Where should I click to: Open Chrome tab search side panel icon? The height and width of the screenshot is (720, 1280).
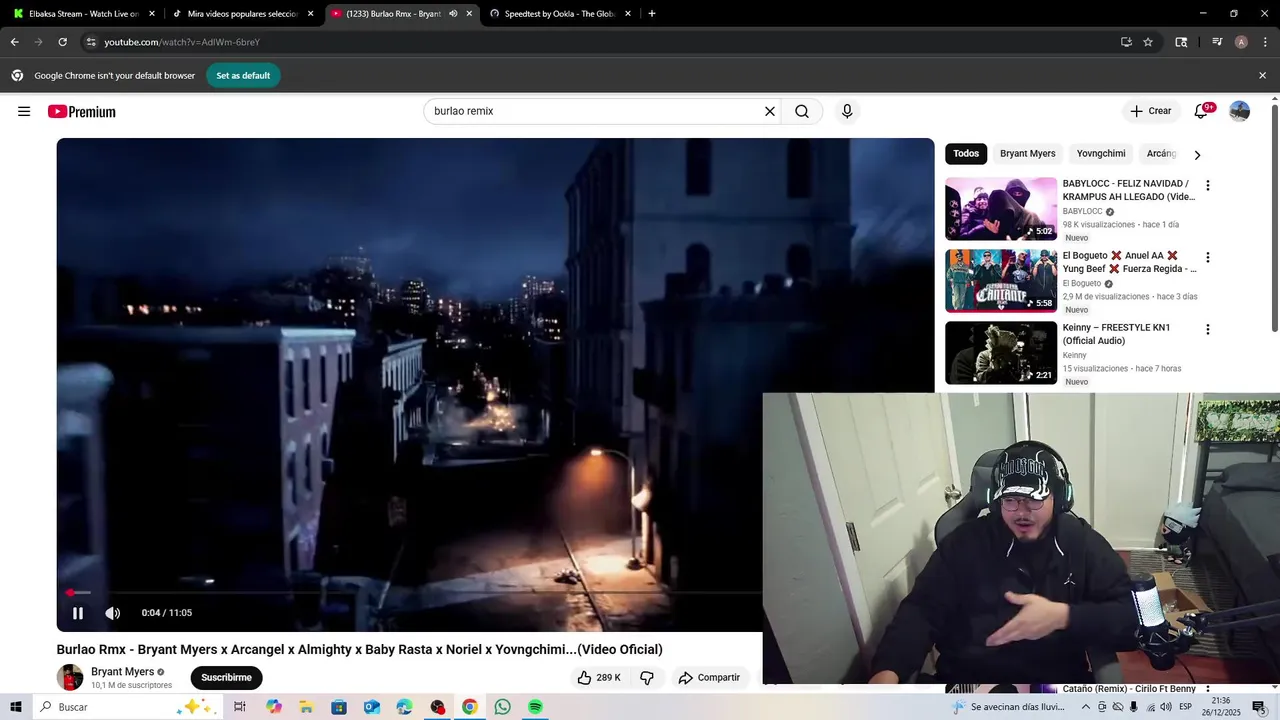[1181, 42]
